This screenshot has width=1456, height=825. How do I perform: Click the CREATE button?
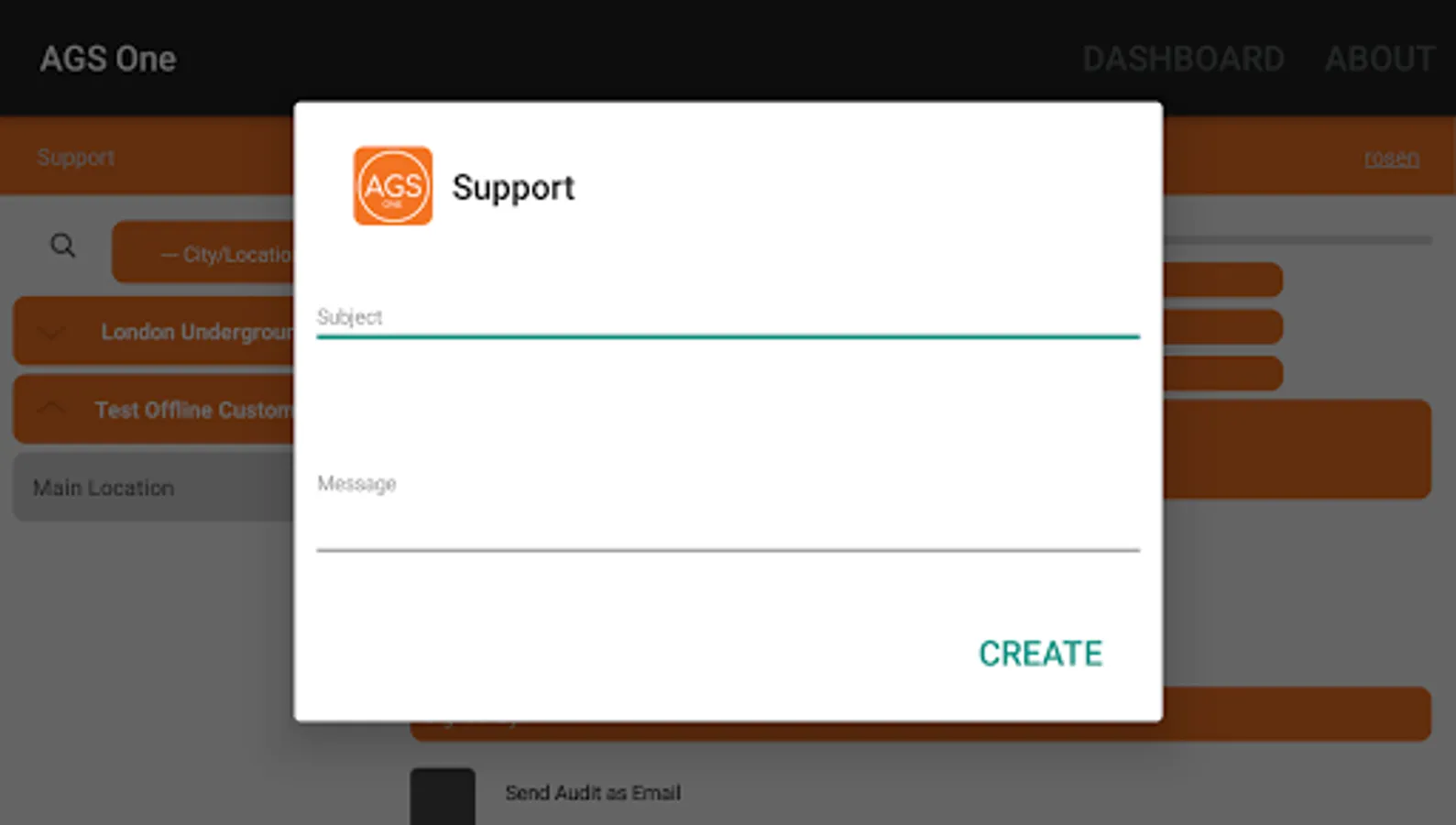coord(1040,654)
